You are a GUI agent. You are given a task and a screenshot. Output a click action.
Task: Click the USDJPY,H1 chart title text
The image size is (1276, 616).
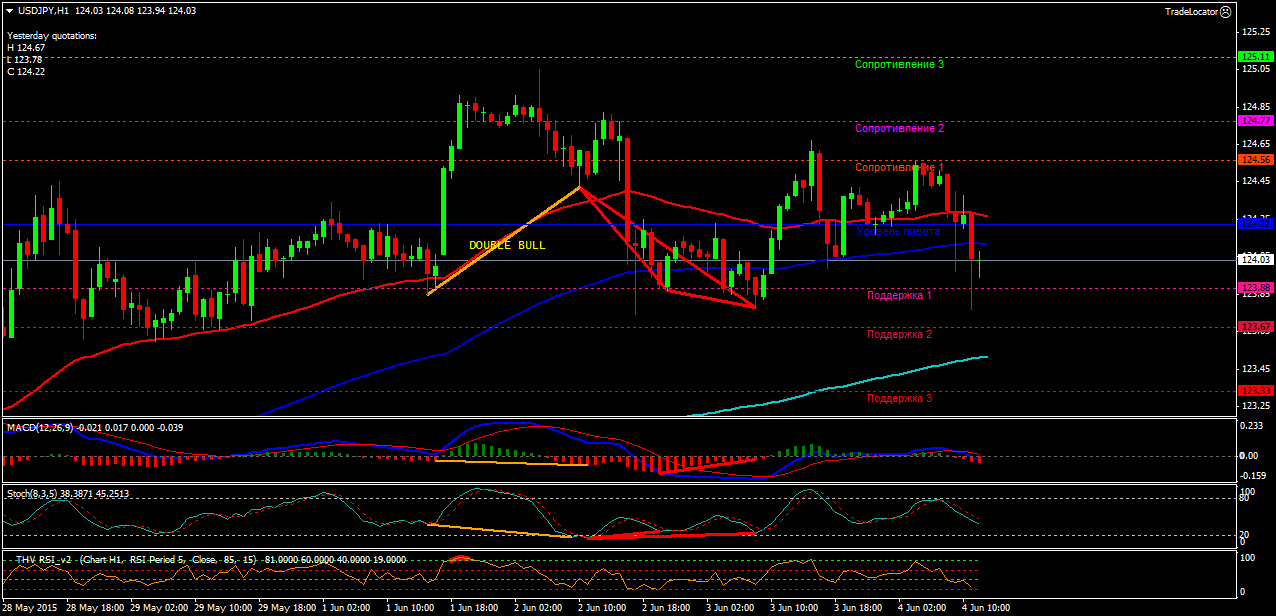44,10
